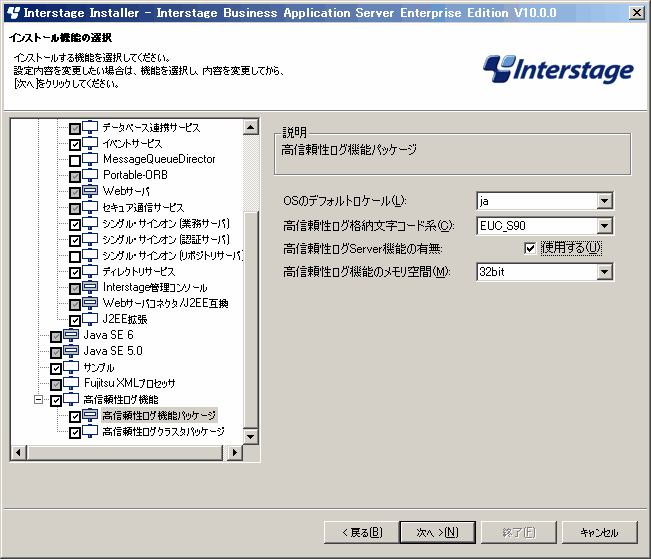Uncheck the サンプル checkbox
Viewport: 651px width, 559px height.
pos(56,369)
